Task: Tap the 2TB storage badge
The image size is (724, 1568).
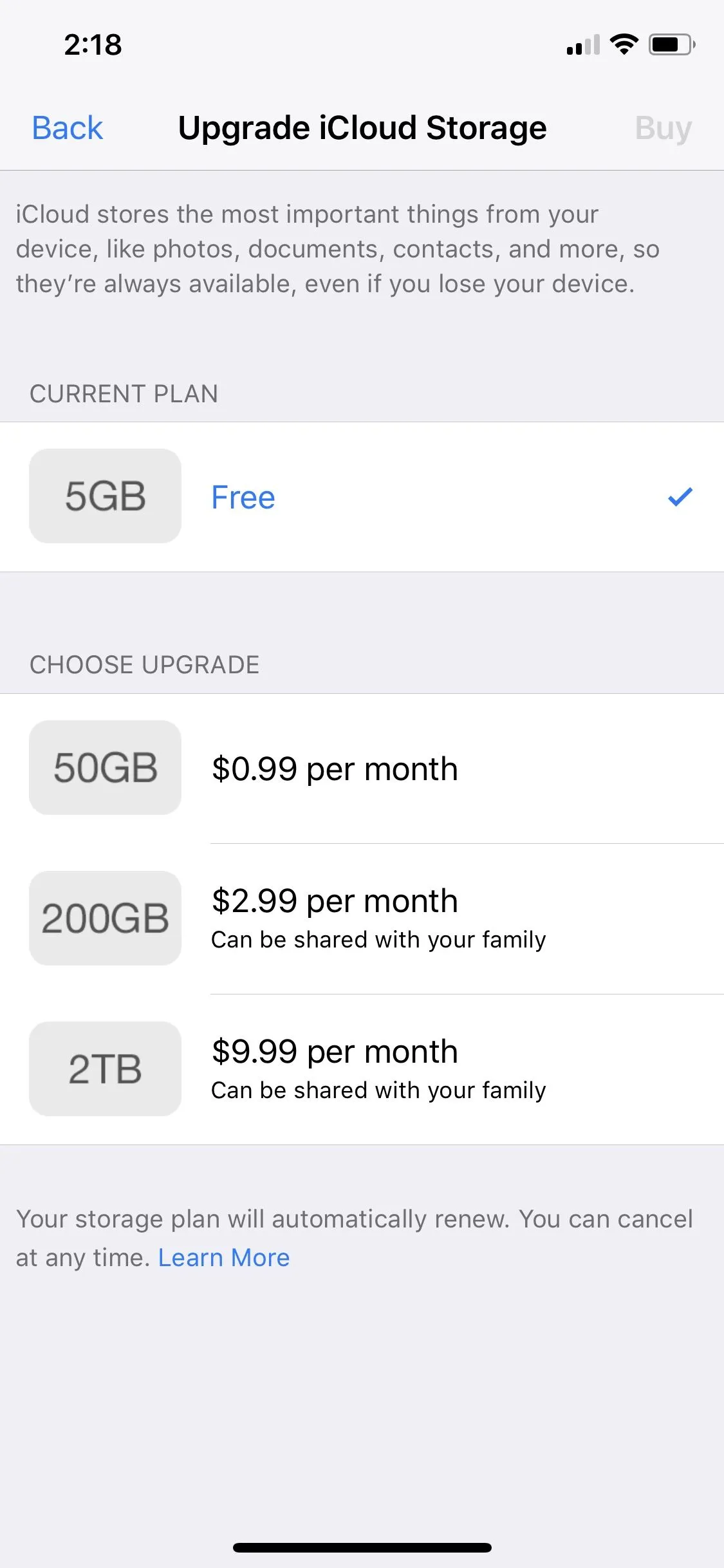Action: click(105, 1069)
